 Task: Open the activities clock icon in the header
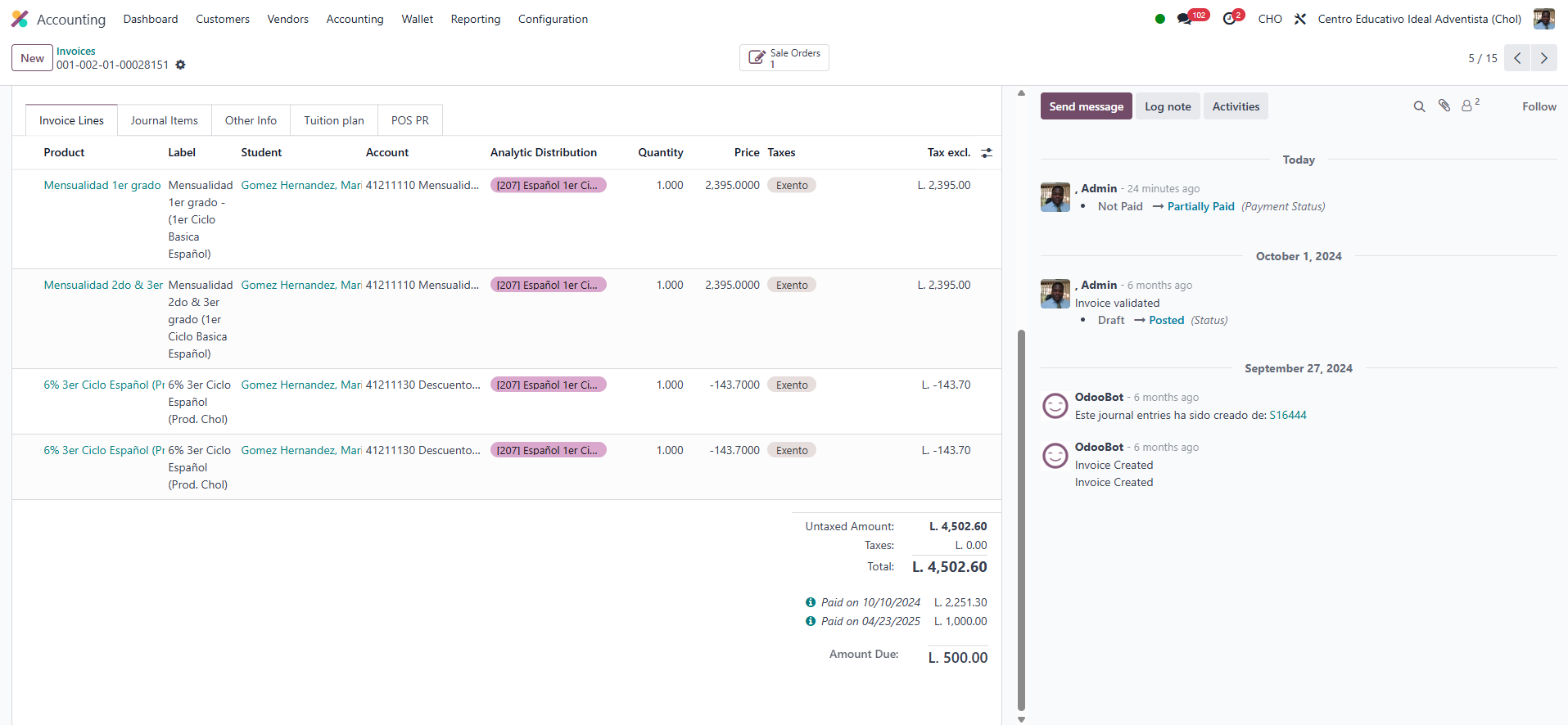tap(1229, 19)
